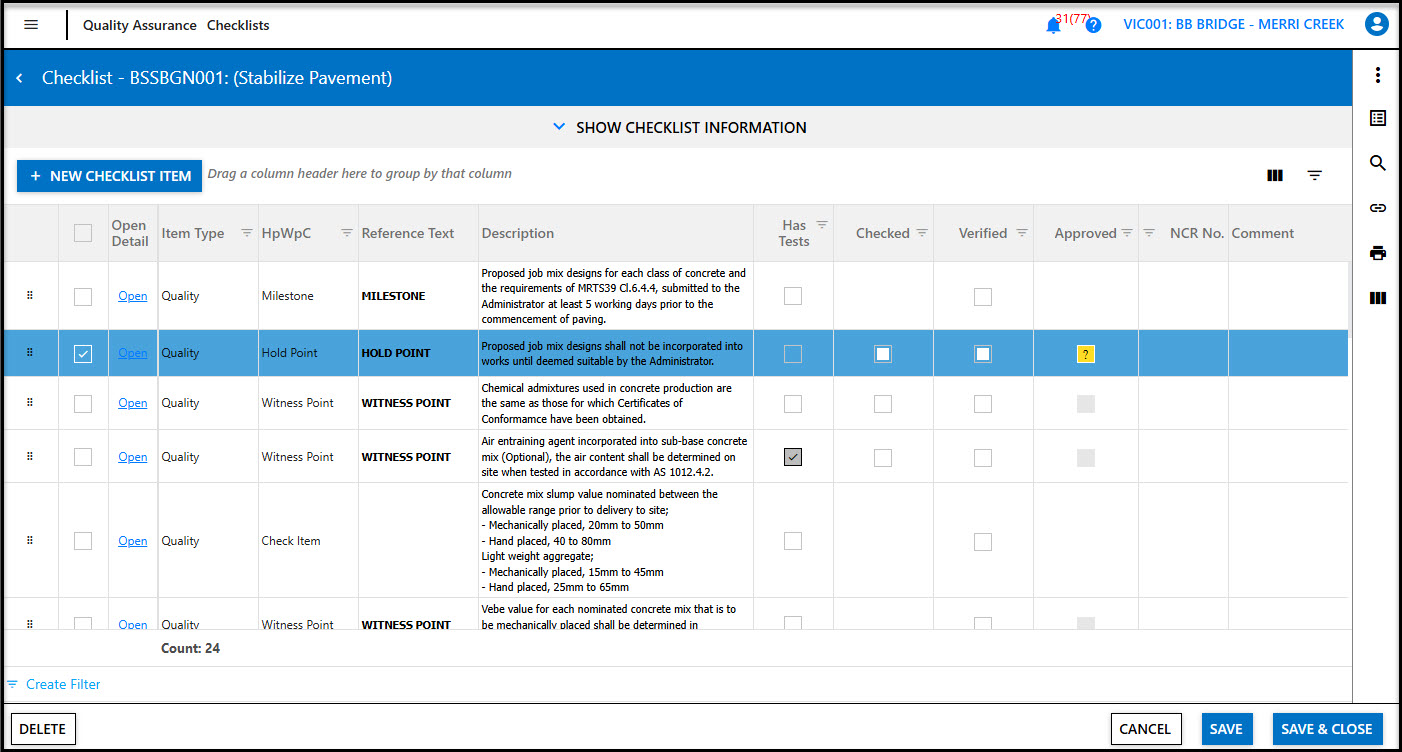Screen dimensions: 1402x752
Task: Open Approved column filter
Action: click(1127, 233)
